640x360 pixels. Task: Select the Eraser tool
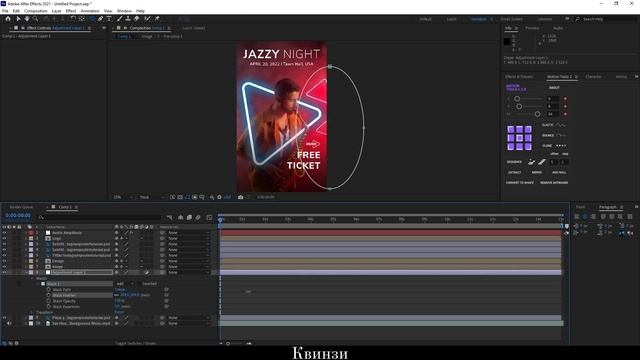pyautogui.click(x=137, y=19)
